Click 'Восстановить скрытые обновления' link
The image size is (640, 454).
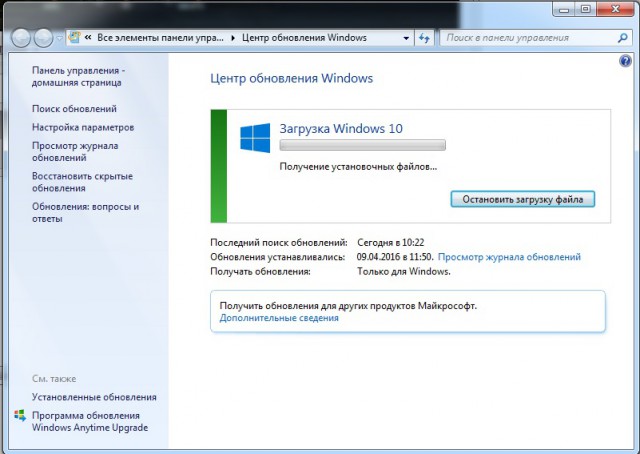coord(82,182)
